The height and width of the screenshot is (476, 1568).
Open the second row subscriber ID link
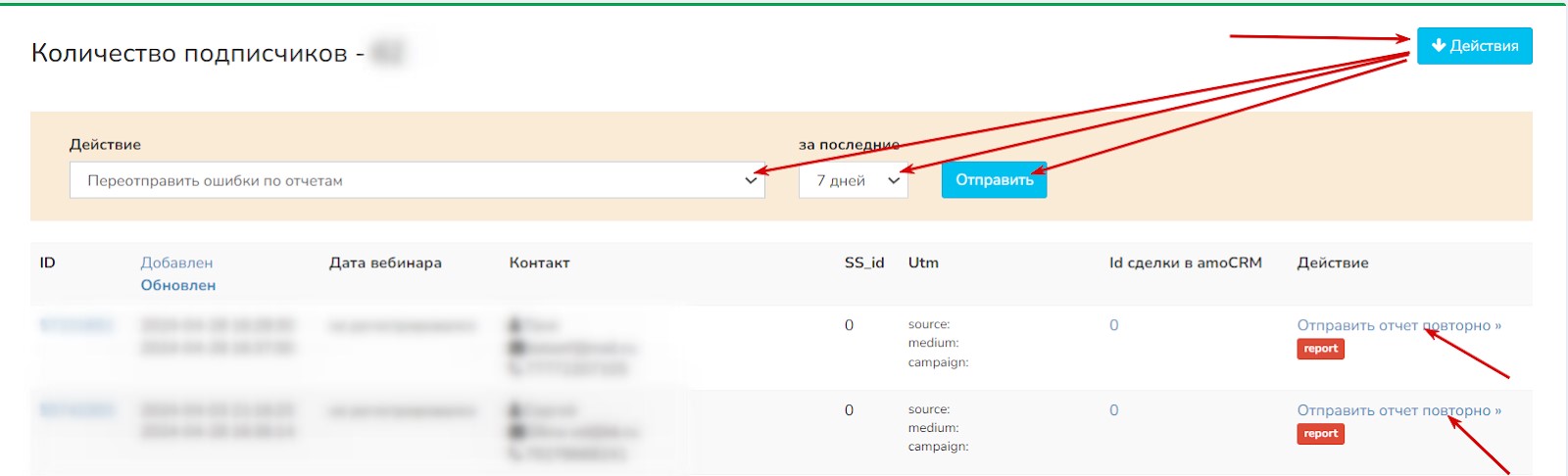(x=76, y=410)
